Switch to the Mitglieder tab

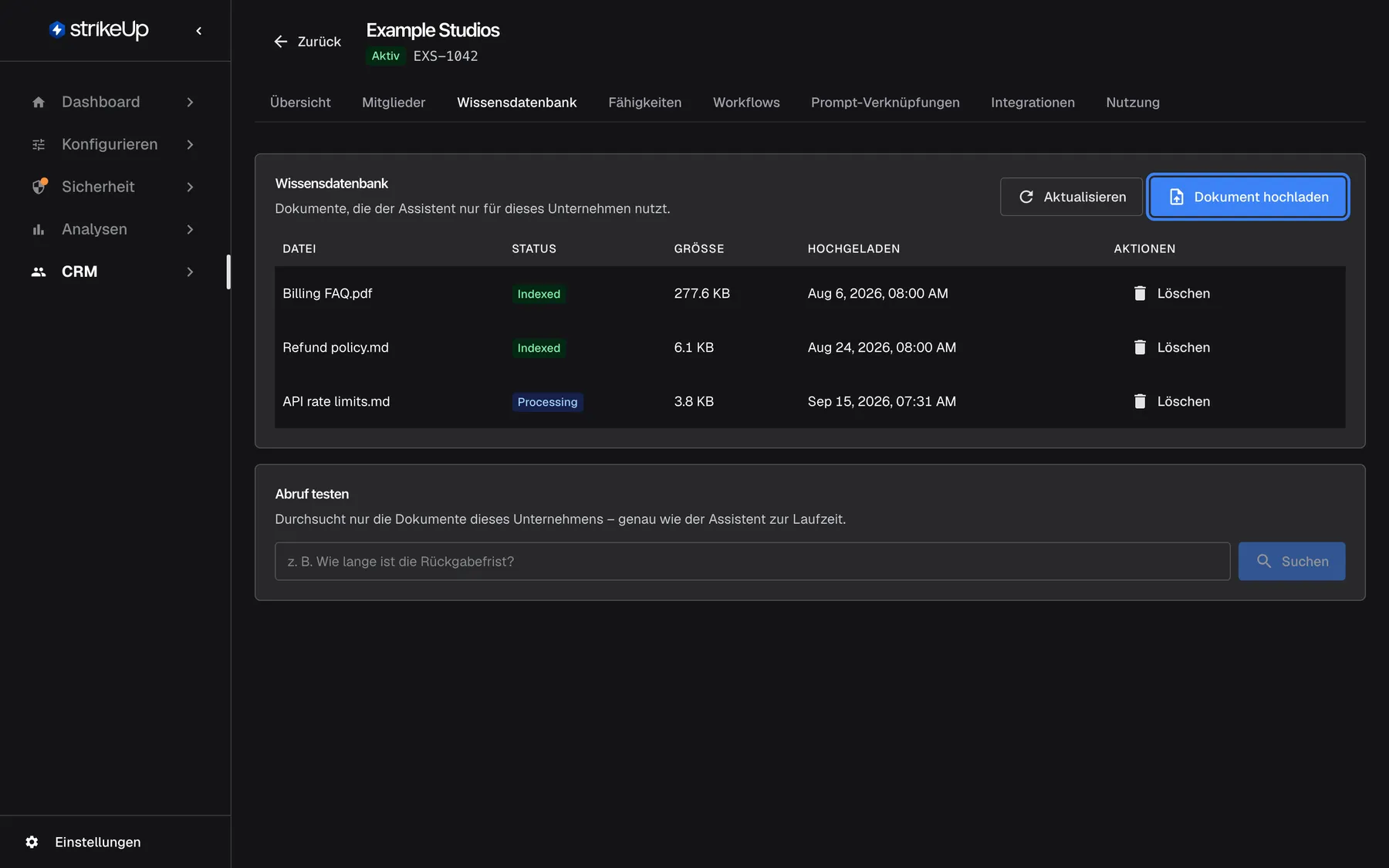pyautogui.click(x=394, y=103)
